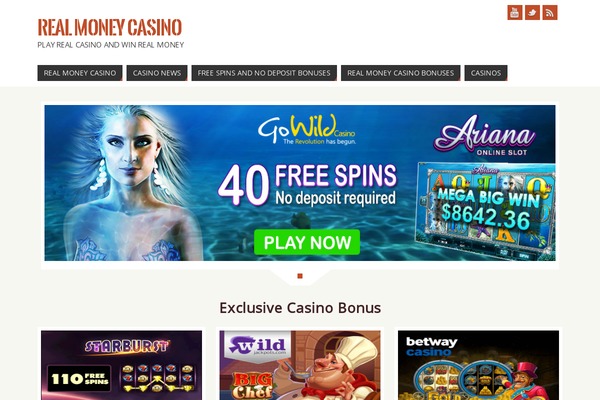600x400 pixels.
Task: Open the RSS feed icon
Action: tap(550, 13)
